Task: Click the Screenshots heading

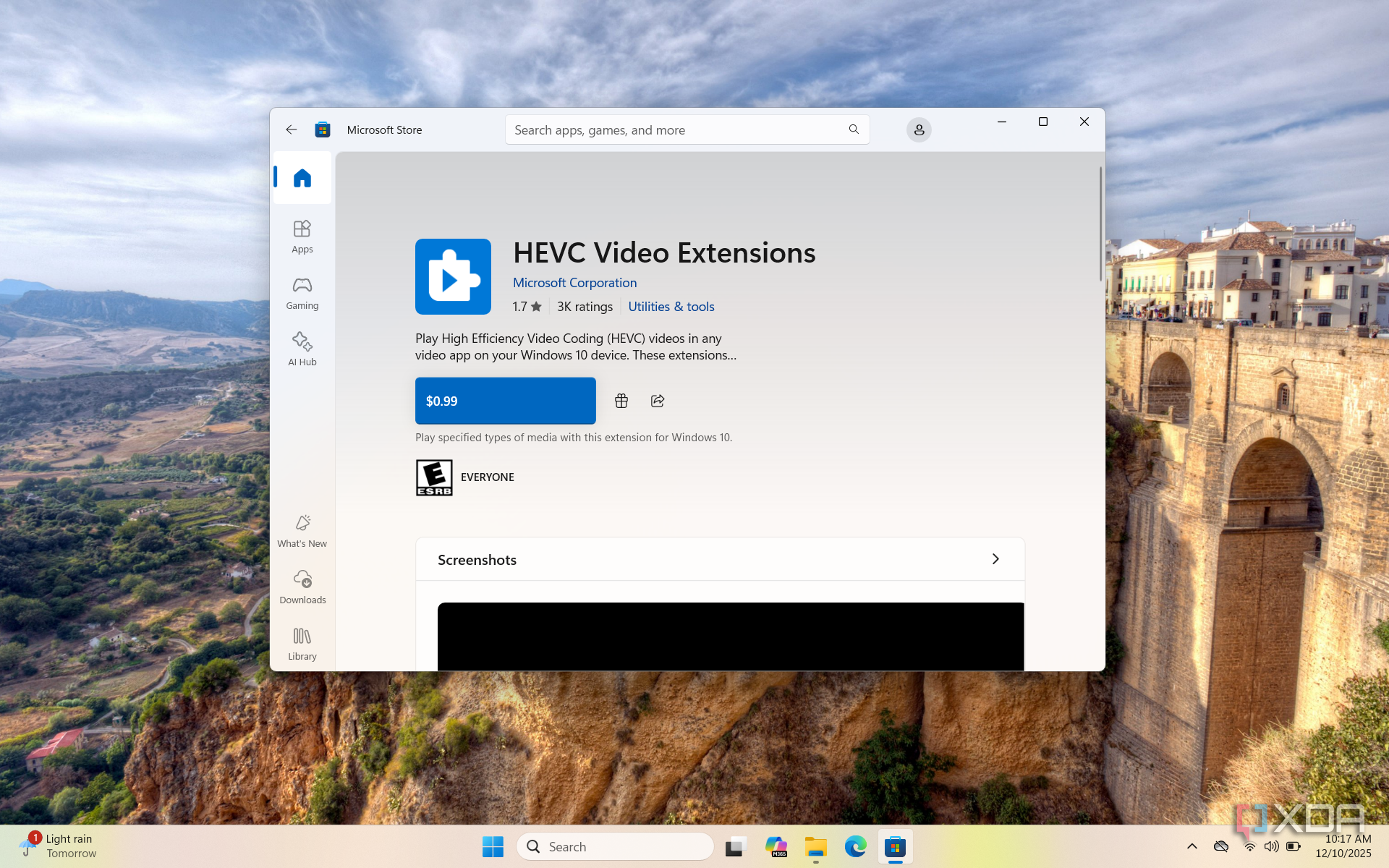Action: (477, 560)
